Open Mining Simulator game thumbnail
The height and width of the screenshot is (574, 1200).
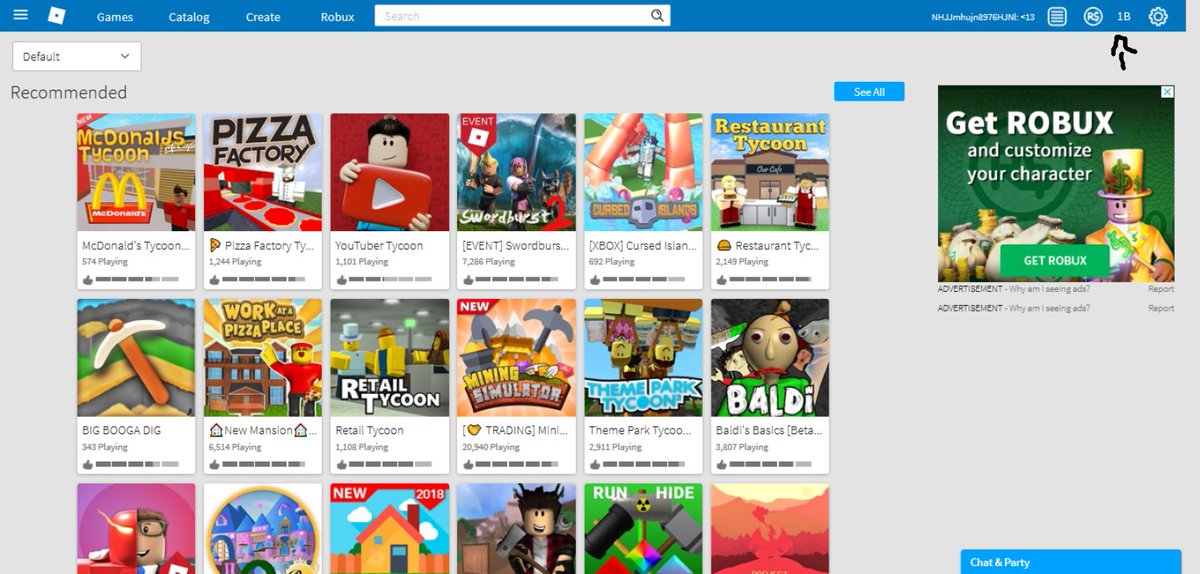(x=517, y=357)
